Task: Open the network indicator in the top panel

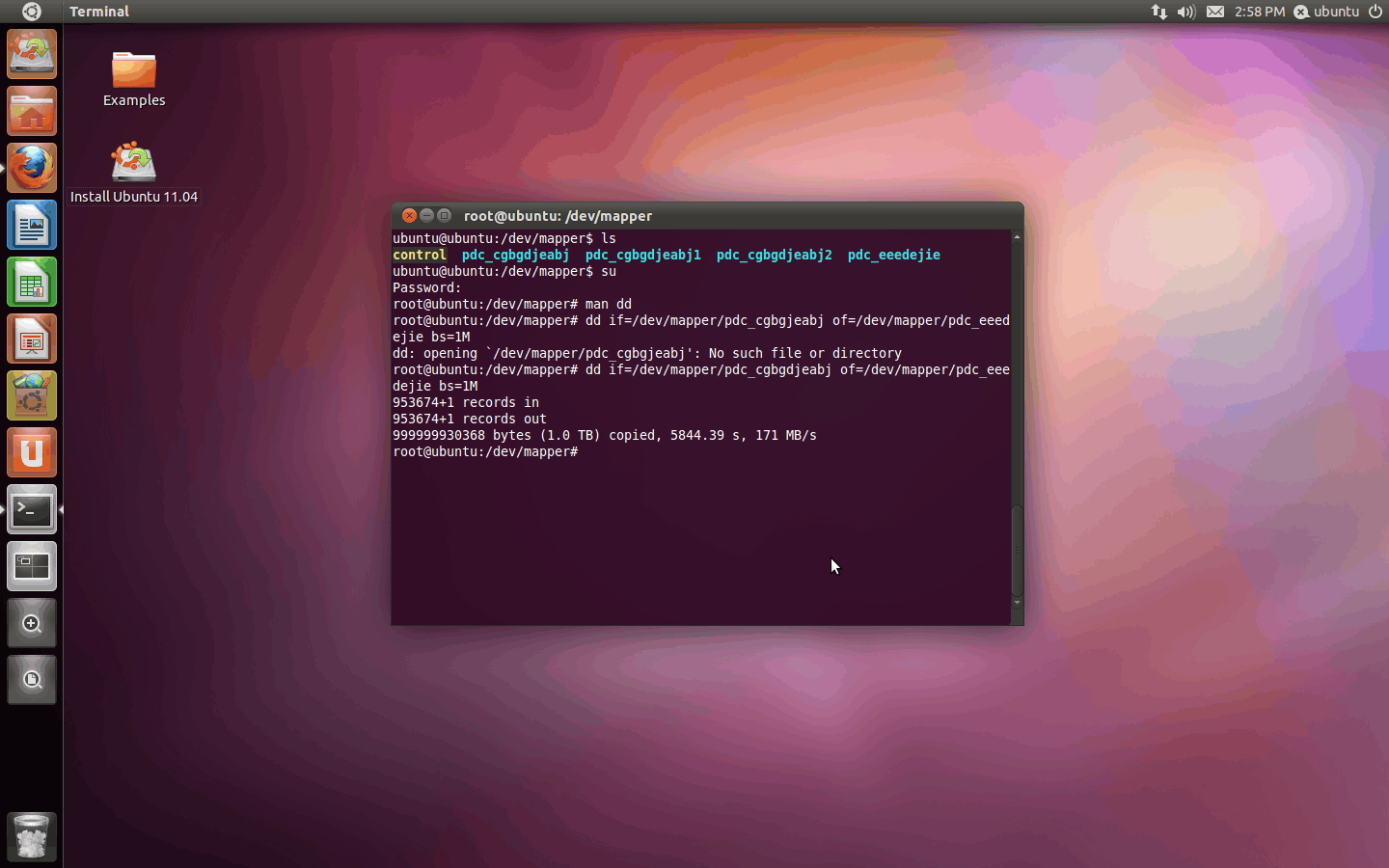Action: [1158, 12]
